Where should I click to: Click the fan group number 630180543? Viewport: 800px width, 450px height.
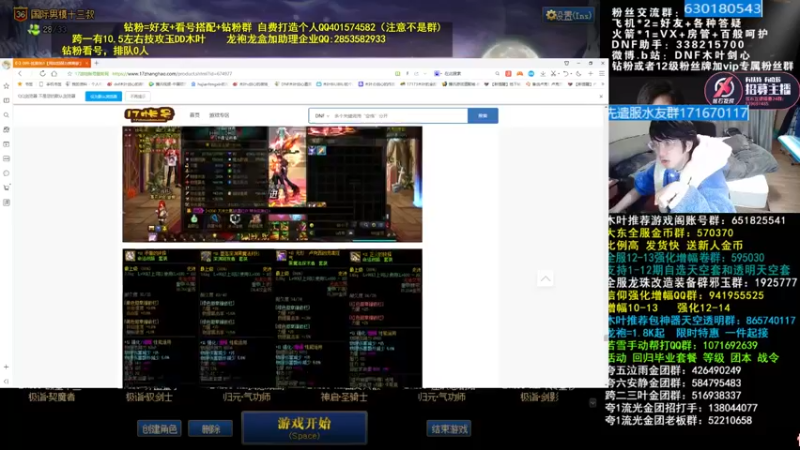coord(722,9)
